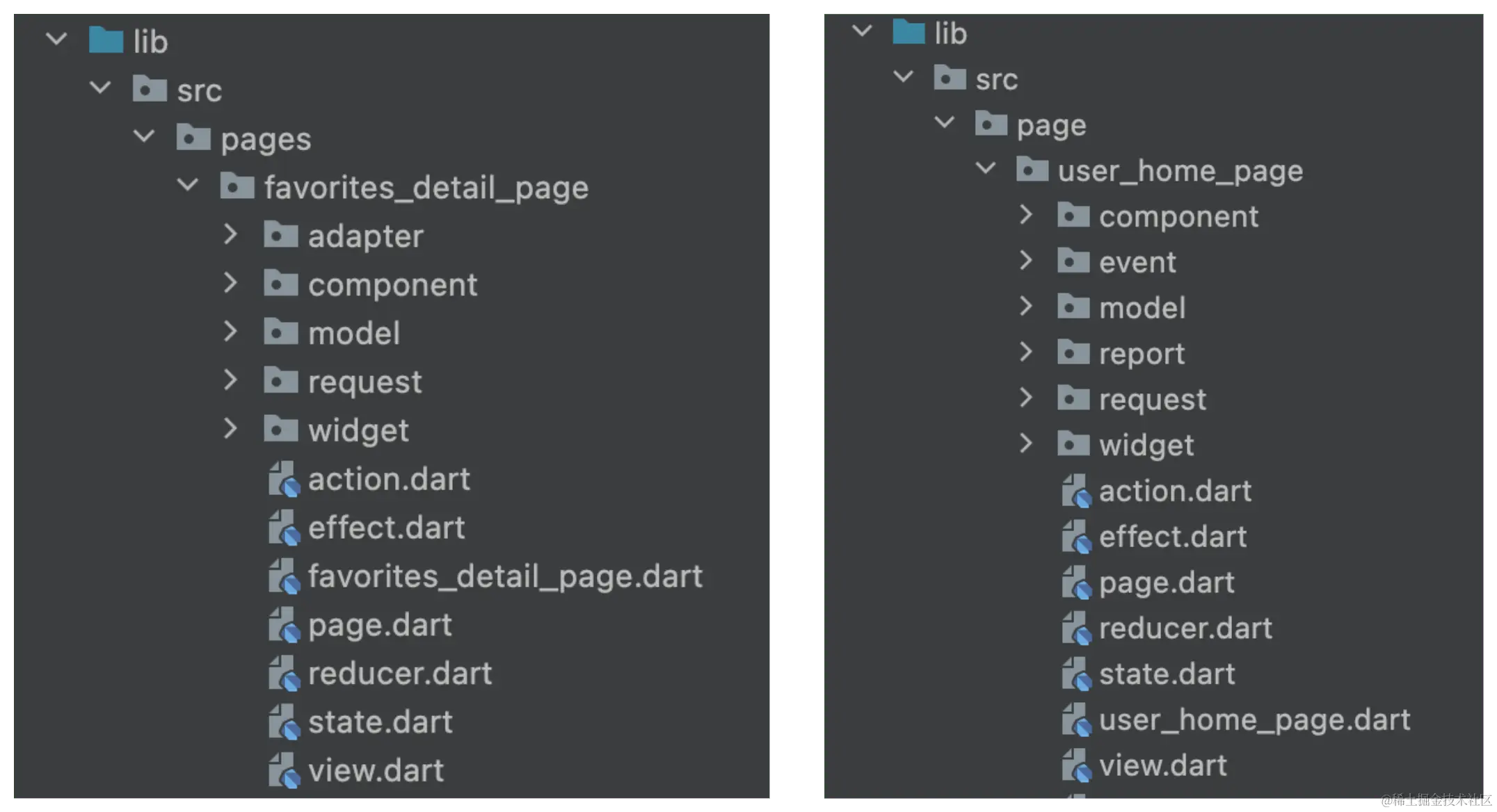Select state.dart under user_home_page
This screenshot has height=812, width=1497.
tap(1167, 674)
